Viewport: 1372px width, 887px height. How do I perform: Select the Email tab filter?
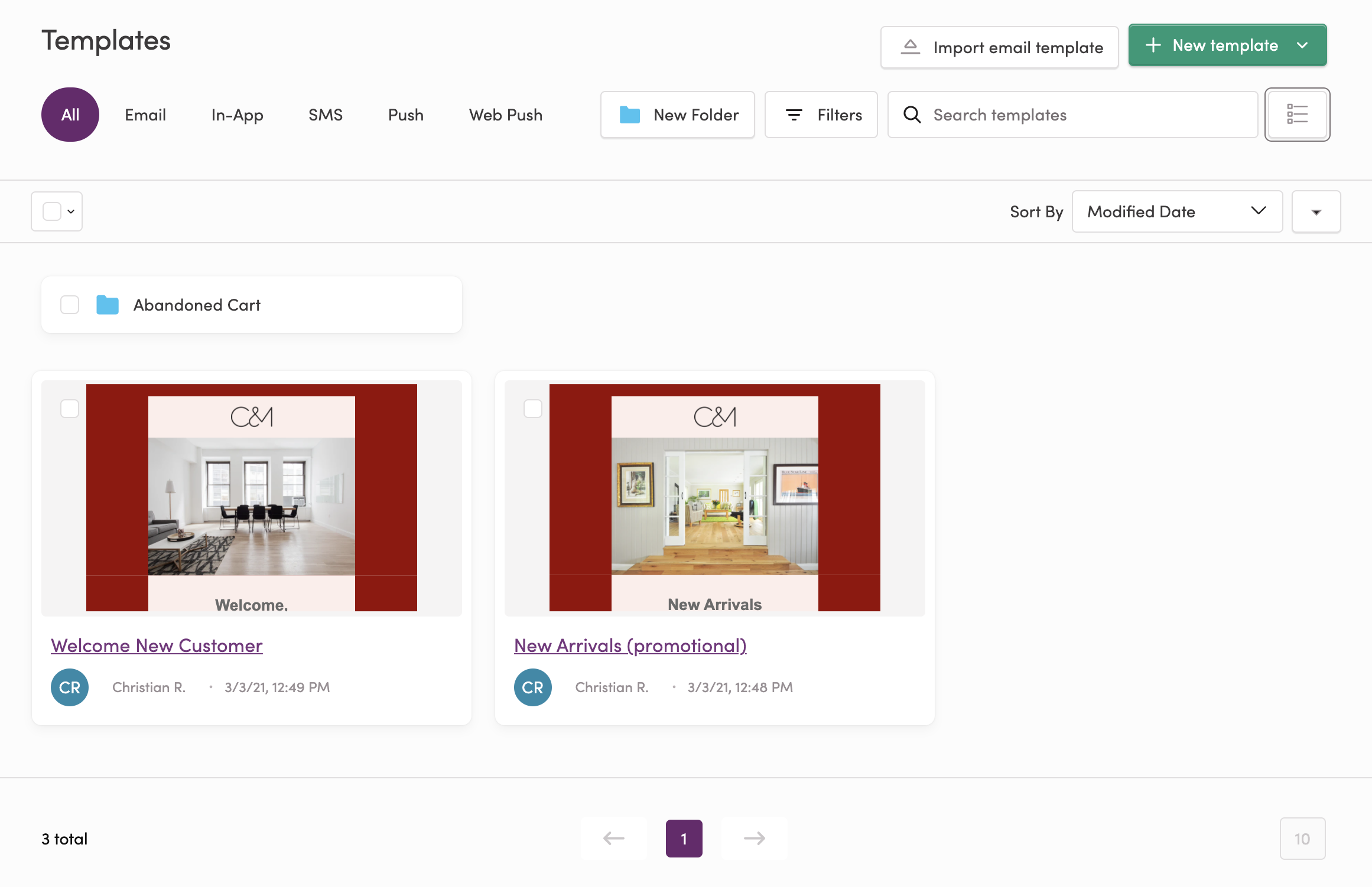click(x=145, y=114)
